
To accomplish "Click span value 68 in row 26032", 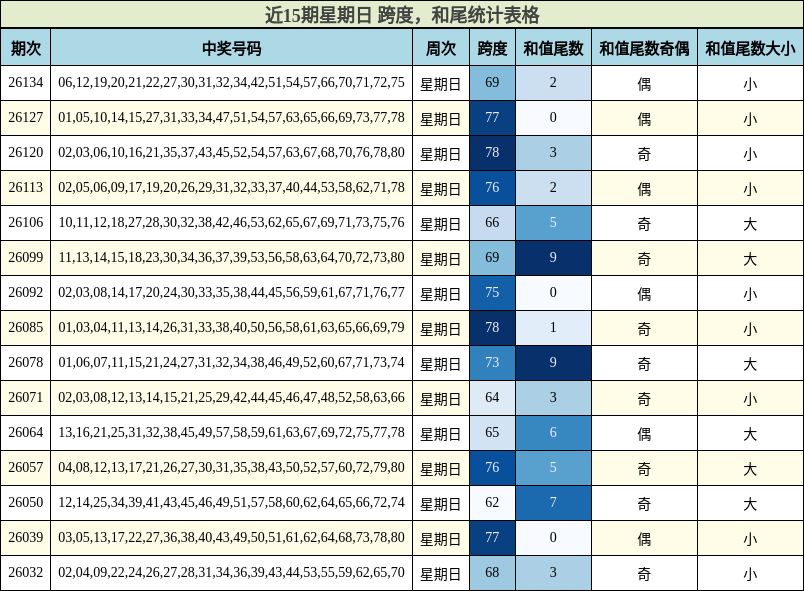I will click(x=492, y=572).
